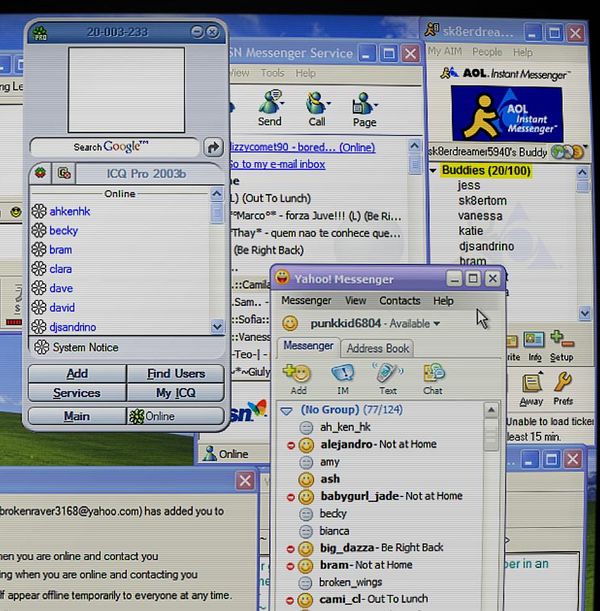
Task: Click the buddy icons beside sk8erdreamer5940's Buddy
Action: click(568, 152)
